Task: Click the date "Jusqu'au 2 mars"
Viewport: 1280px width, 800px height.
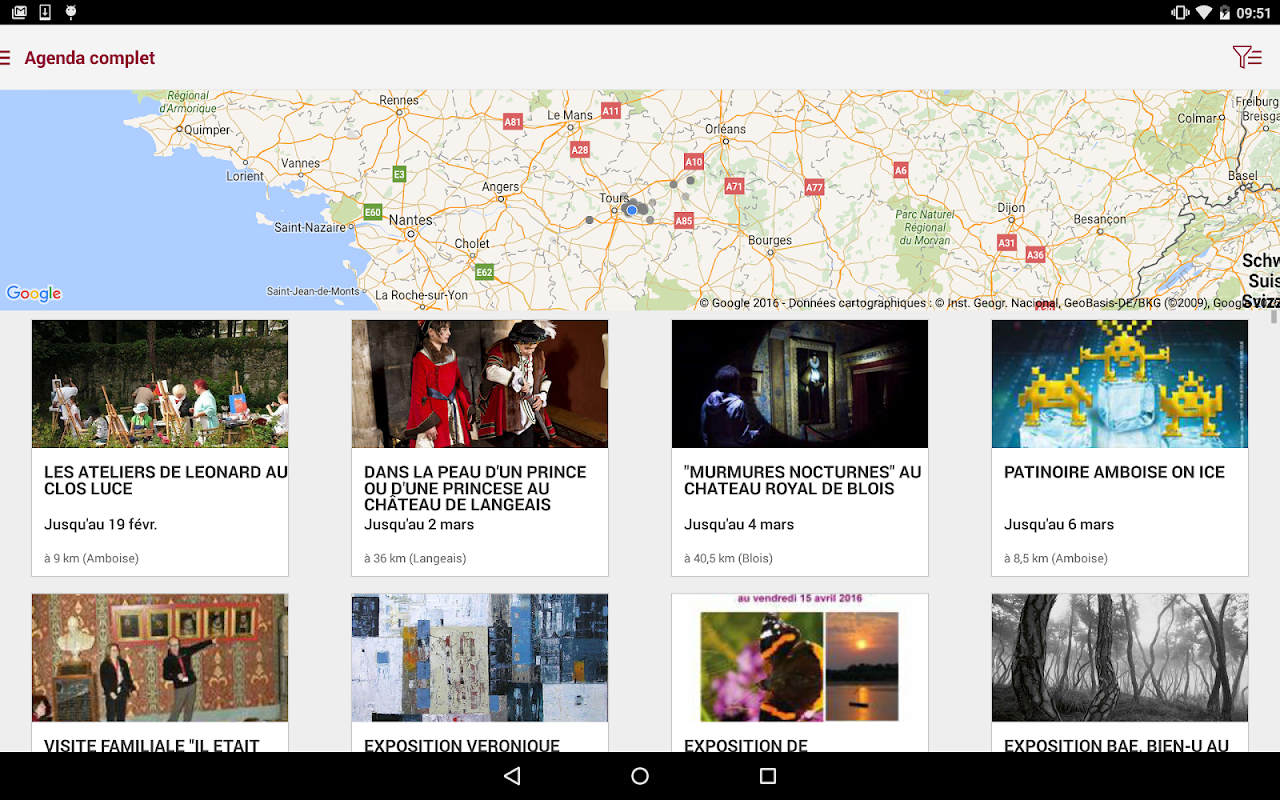Action: (419, 524)
